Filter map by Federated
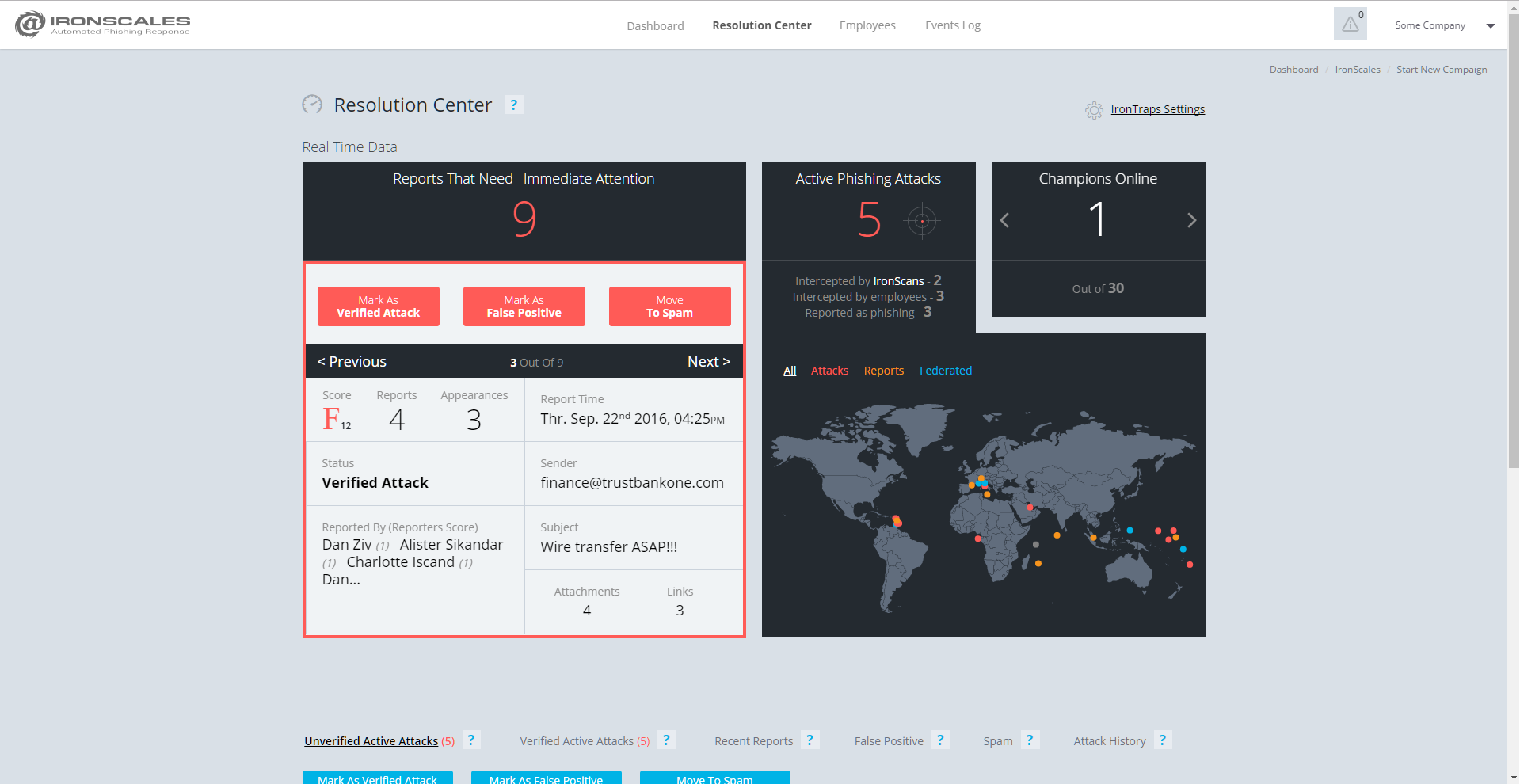Screen dimensions: 1520x784 945,371
